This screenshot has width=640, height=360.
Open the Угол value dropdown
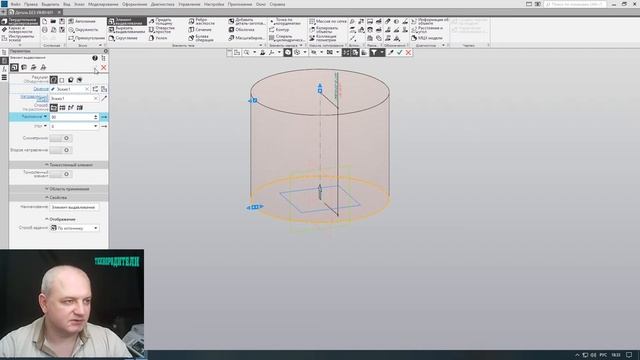point(96,126)
